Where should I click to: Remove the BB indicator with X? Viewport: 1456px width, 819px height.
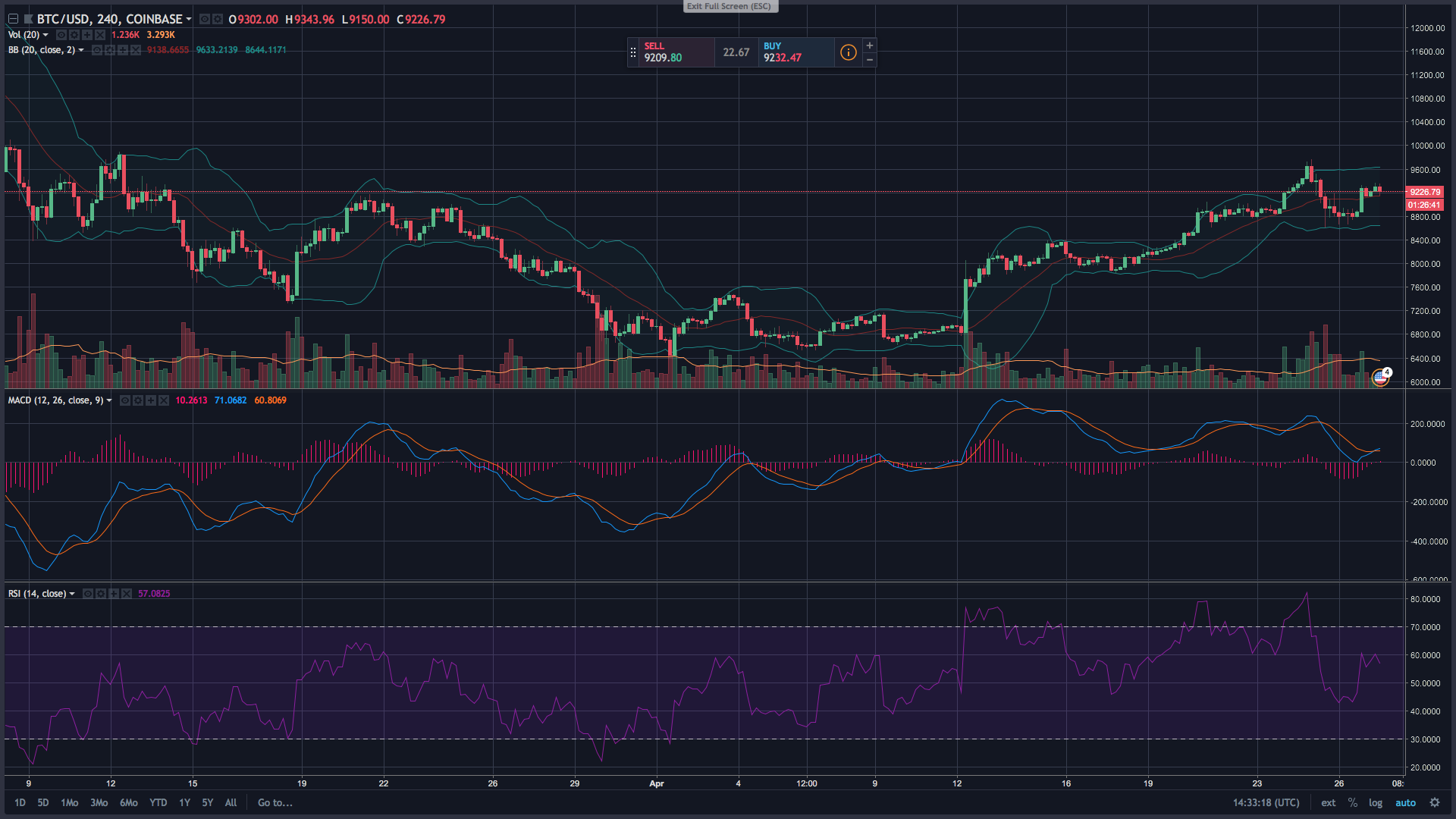(136, 50)
